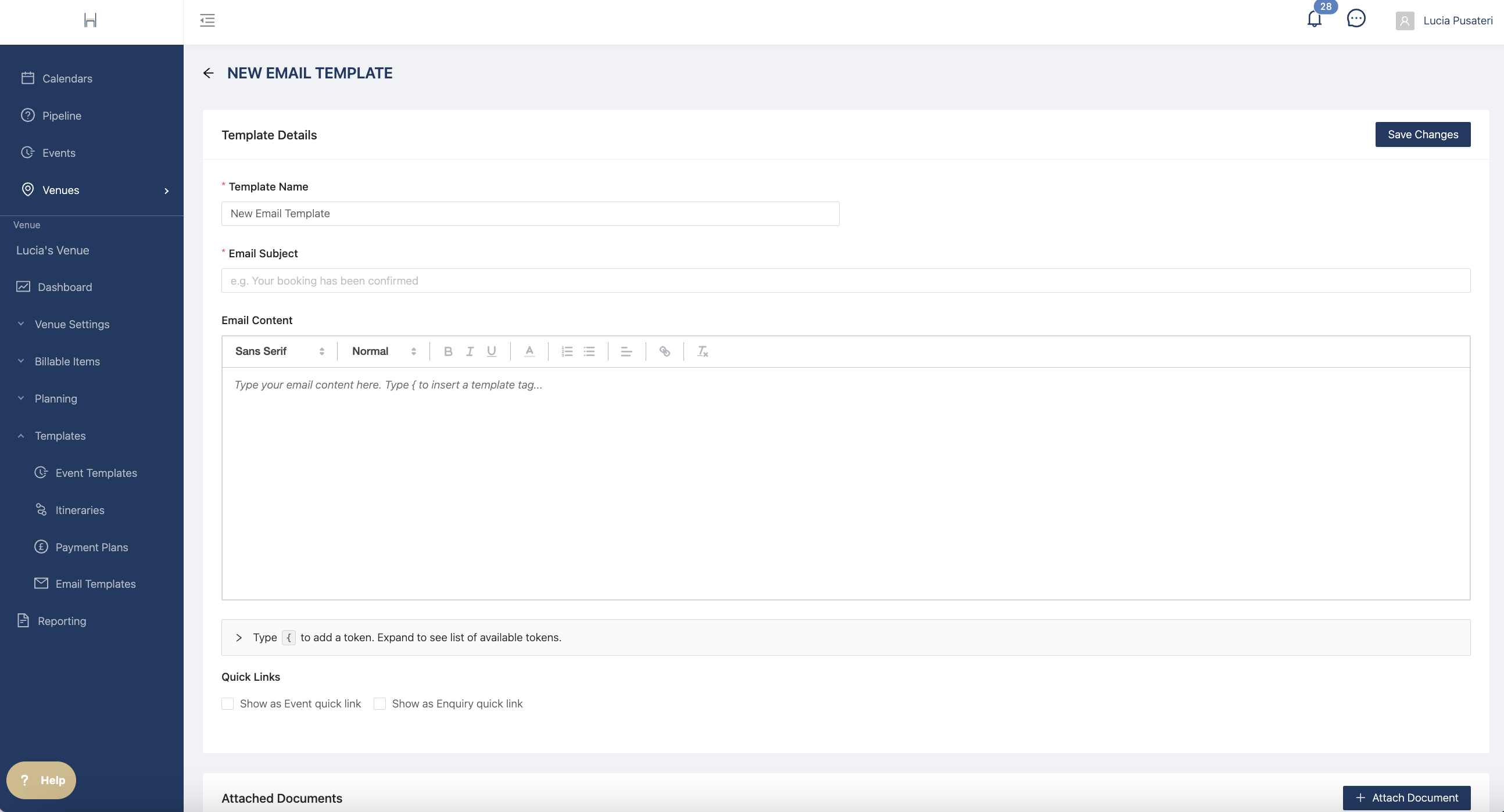This screenshot has height=812, width=1504.
Task: Enable Show as Enquiry quick link
Action: (380, 703)
